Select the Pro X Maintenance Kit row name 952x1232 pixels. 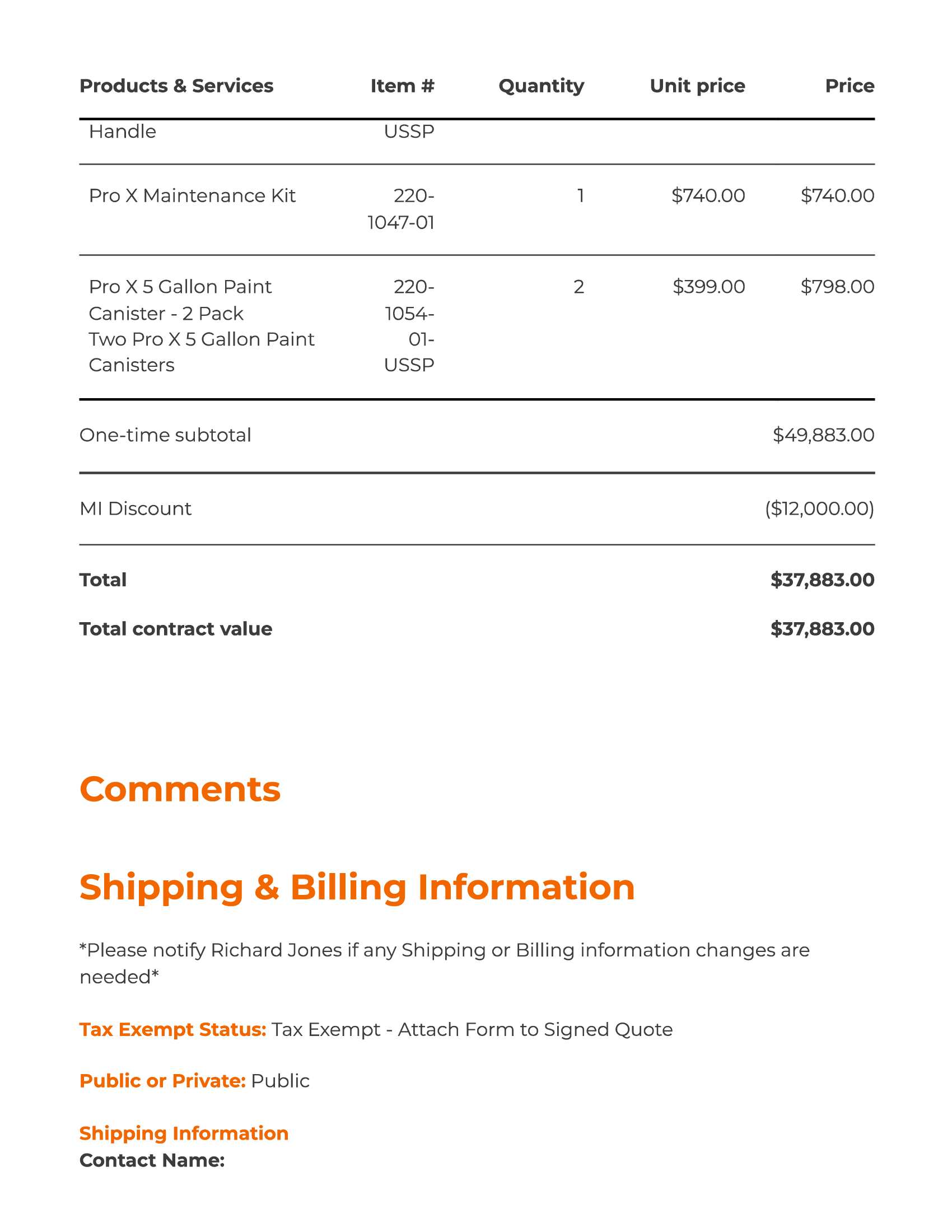tap(192, 196)
